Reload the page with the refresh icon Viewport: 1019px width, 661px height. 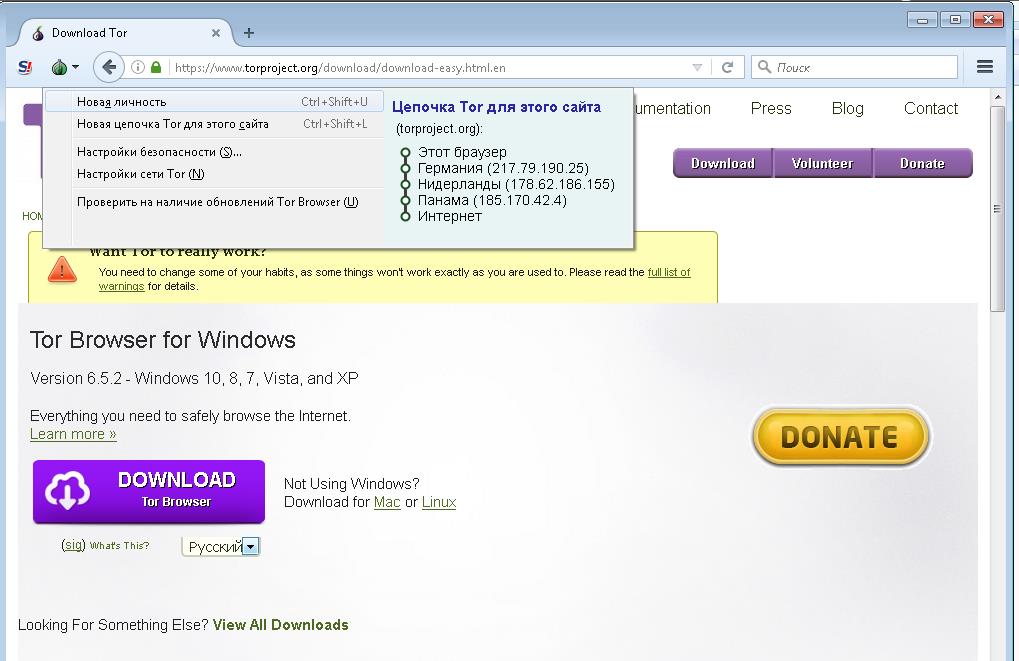tap(727, 67)
